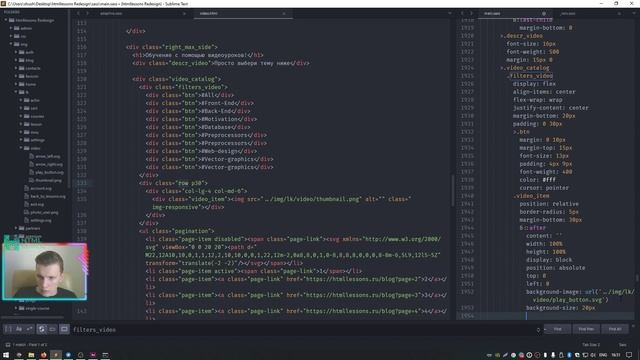Open Firefox from the taskbar
This screenshot has width=640, height=360.
pos(43,355)
